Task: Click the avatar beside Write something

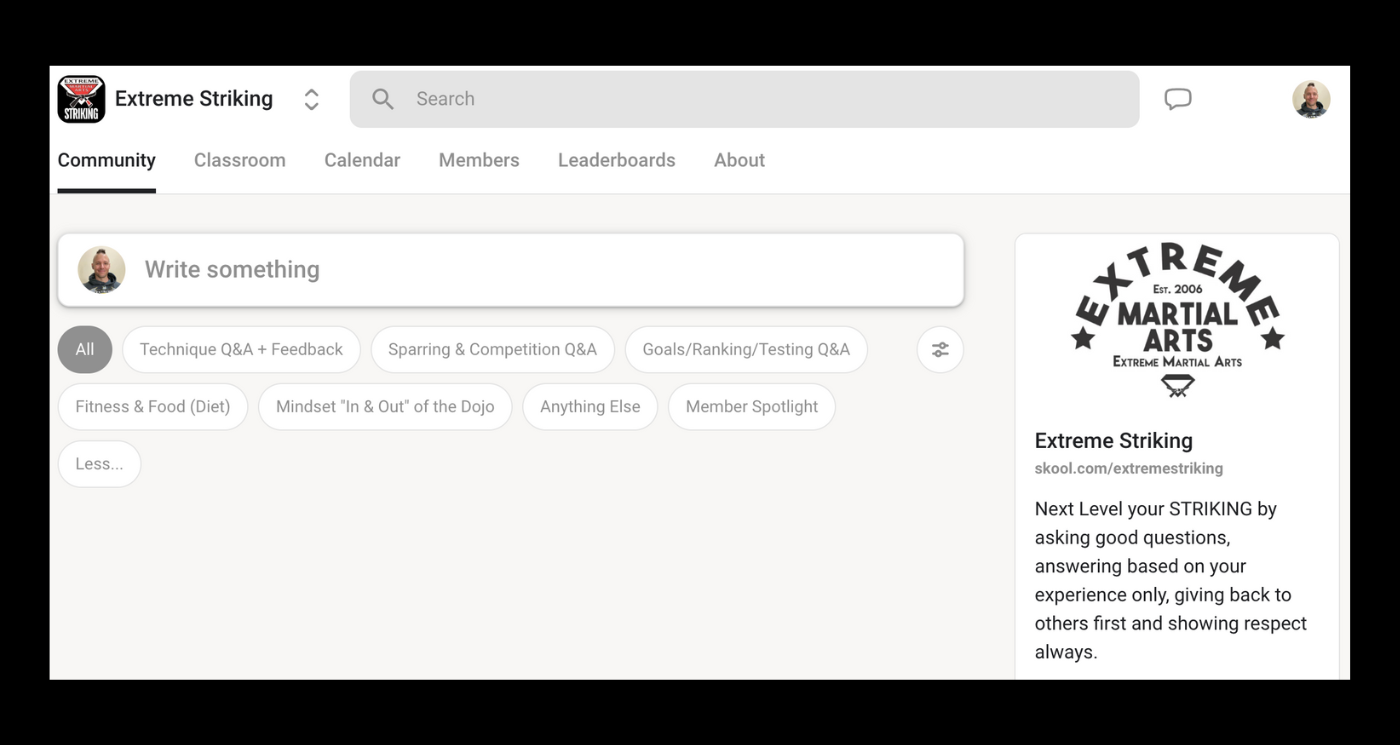Action: pos(102,270)
